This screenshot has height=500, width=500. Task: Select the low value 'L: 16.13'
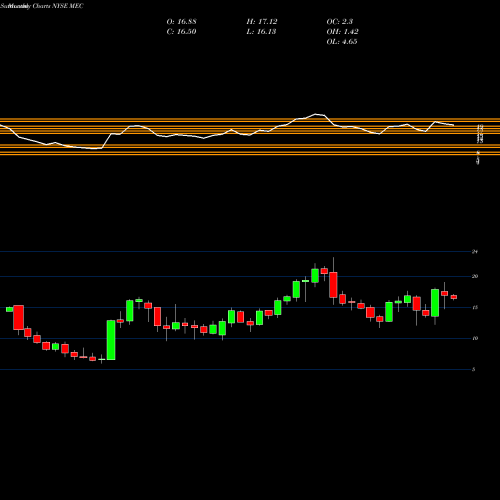click(x=261, y=32)
